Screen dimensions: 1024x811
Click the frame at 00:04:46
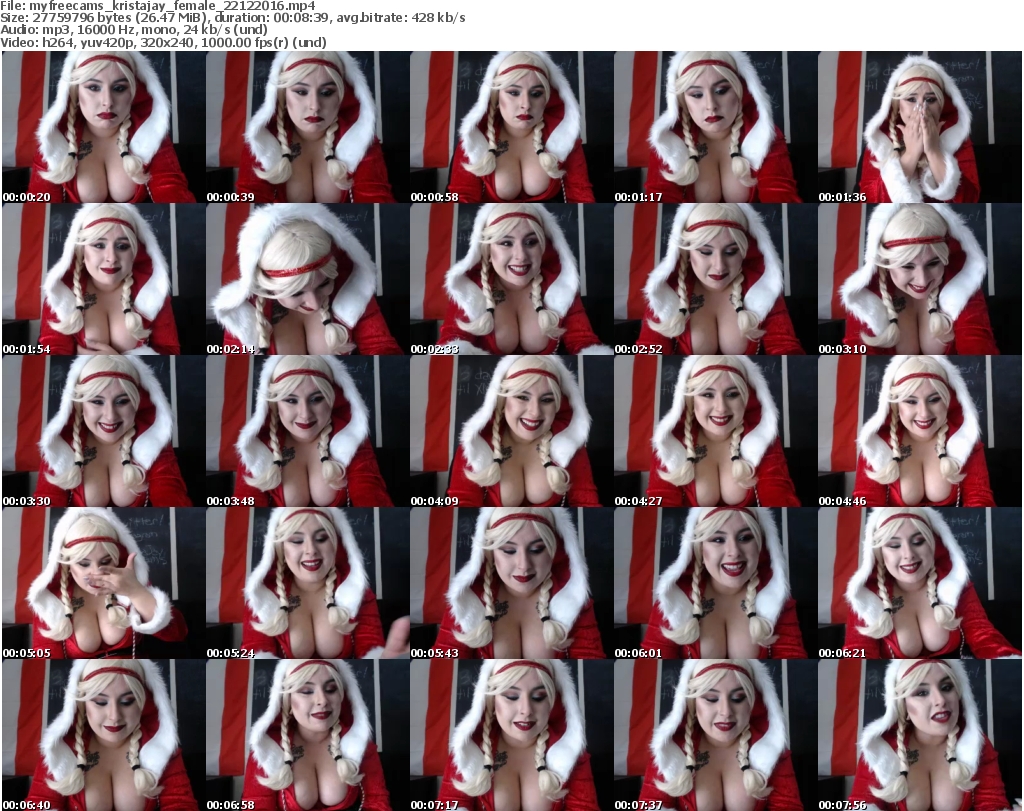click(x=919, y=431)
